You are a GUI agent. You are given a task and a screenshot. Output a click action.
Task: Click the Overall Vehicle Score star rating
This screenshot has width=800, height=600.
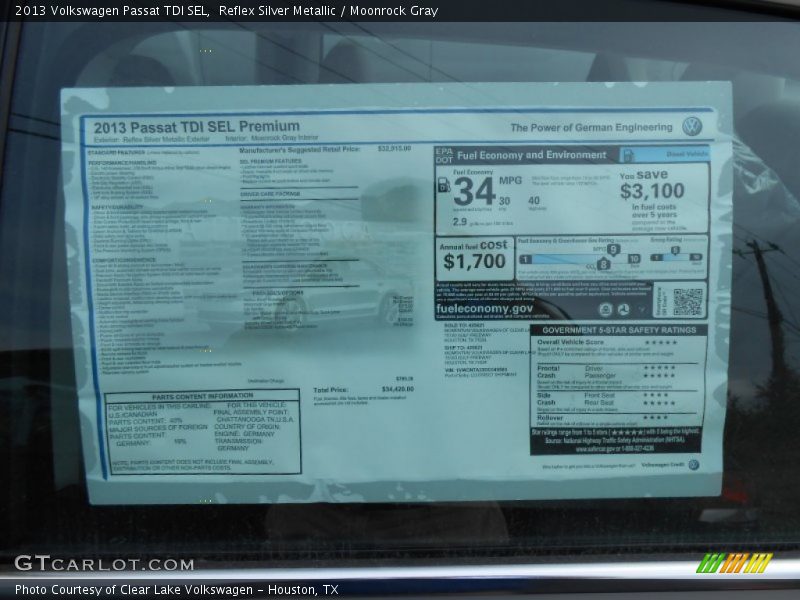tap(660, 342)
